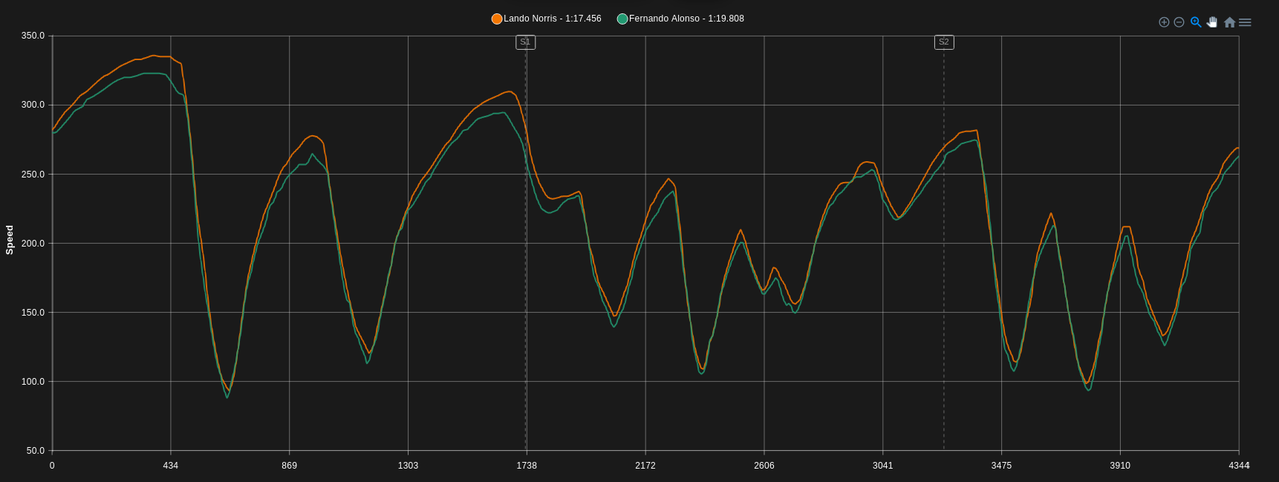Click the 350.0 y-axis label
The height and width of the screenshot is (482, 1279).
coord(33,36)
